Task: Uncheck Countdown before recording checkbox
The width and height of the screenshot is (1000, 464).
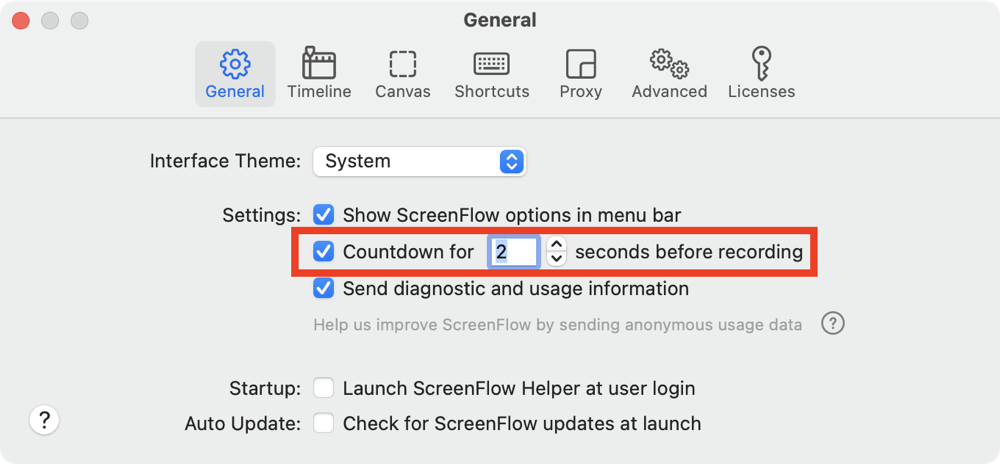Action: click(323, 252)
